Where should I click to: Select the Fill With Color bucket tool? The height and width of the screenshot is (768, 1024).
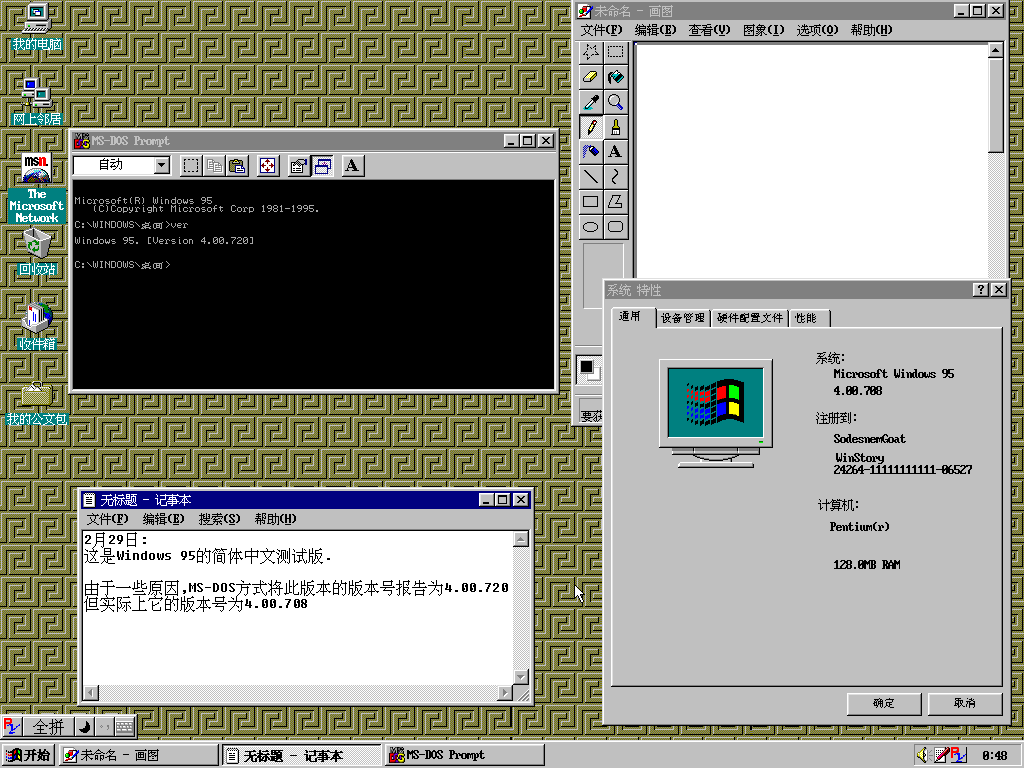[x=615, y=77]
